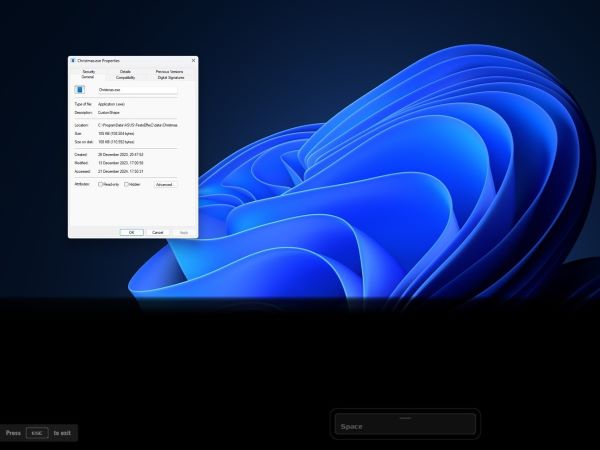Open the Digital Signatures tab
The height and width of the screenshot is (450, 600).
click(171, 77)
